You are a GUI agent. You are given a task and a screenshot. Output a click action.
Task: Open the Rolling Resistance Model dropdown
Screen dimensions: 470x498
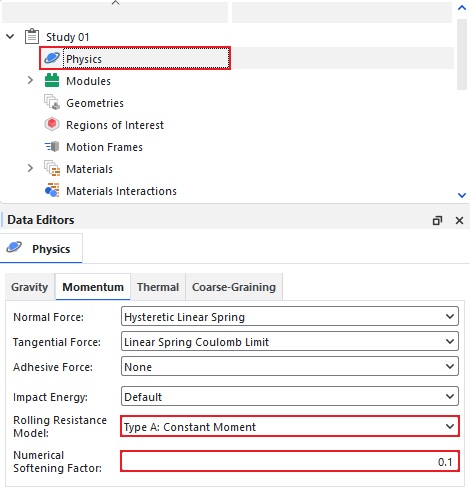coord(290,426)
